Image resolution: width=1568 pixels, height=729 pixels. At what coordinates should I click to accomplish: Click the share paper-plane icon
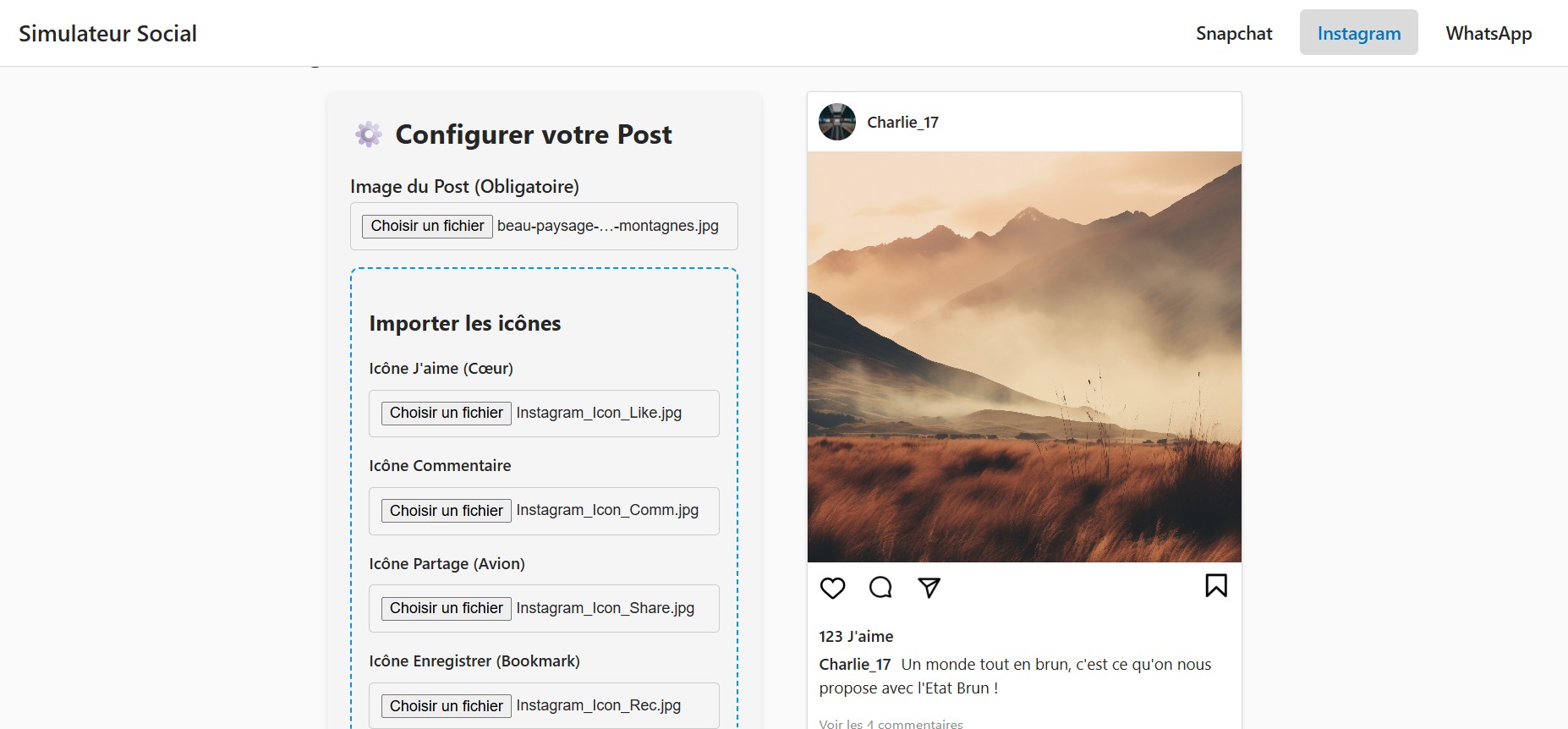point(929,587)
